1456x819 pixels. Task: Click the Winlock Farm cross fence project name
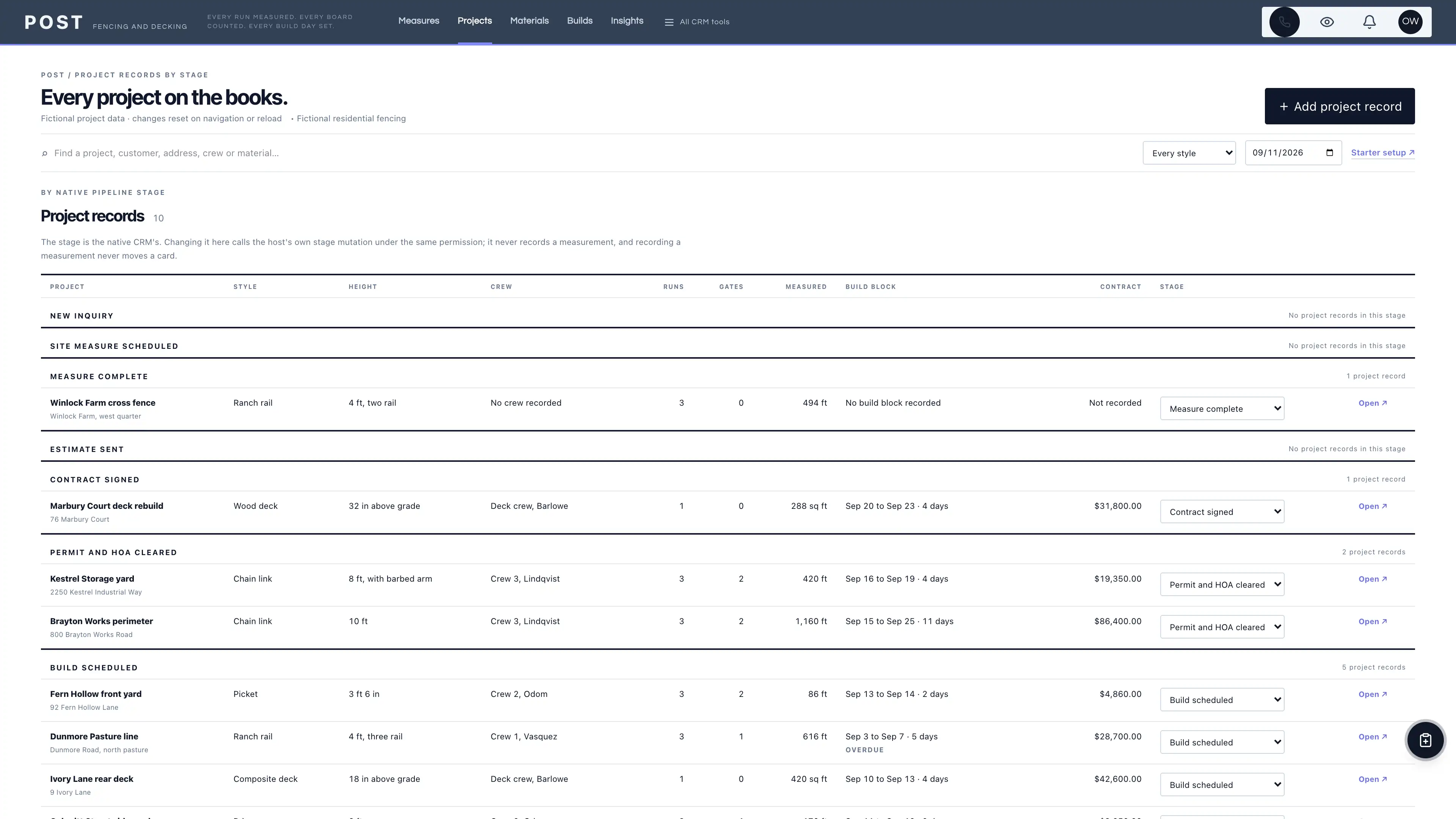tap(102, 402)
